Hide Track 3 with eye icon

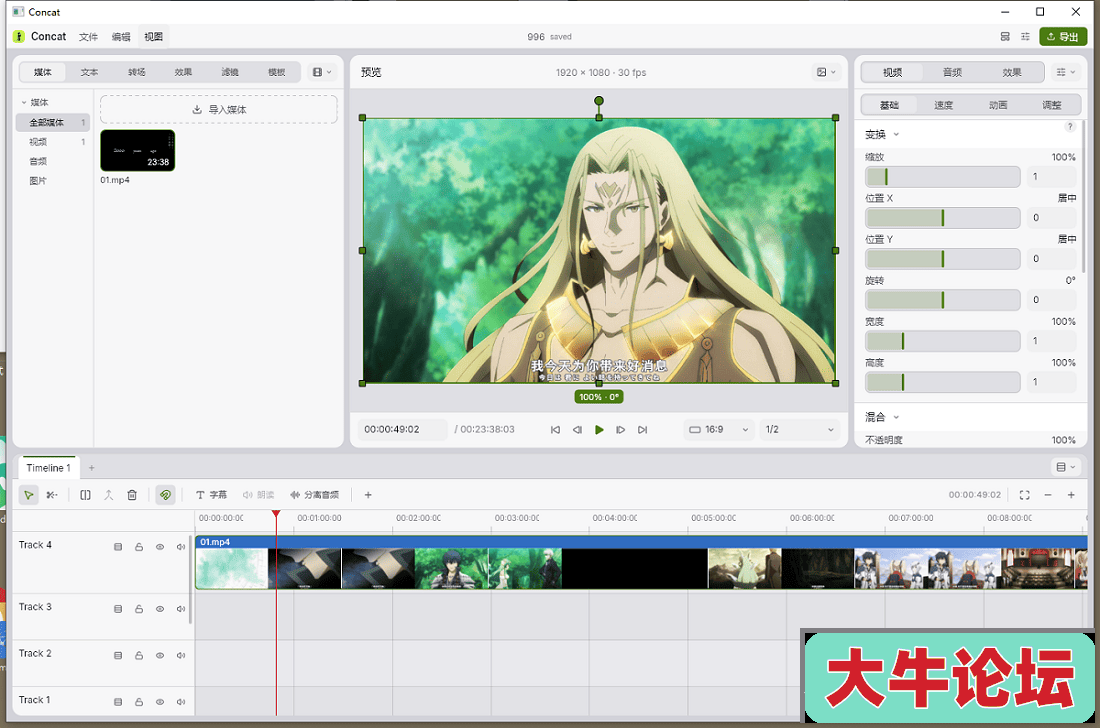(x=160, y=609)
